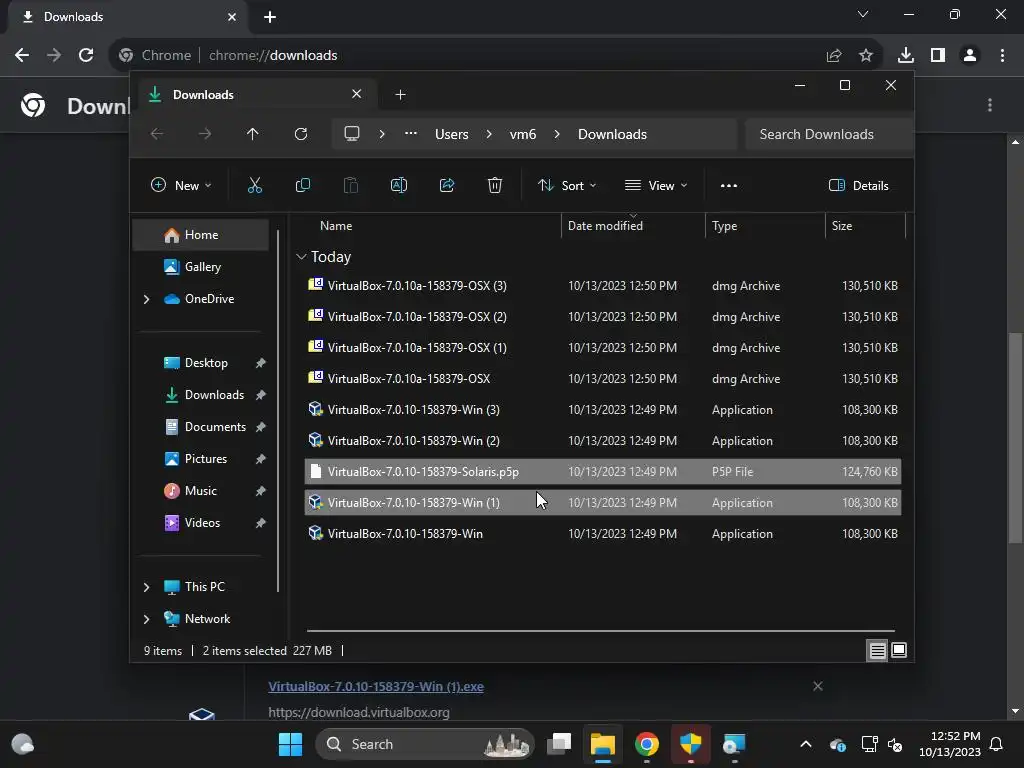Open Chrome's downloads tray icon

click(906, 56)
